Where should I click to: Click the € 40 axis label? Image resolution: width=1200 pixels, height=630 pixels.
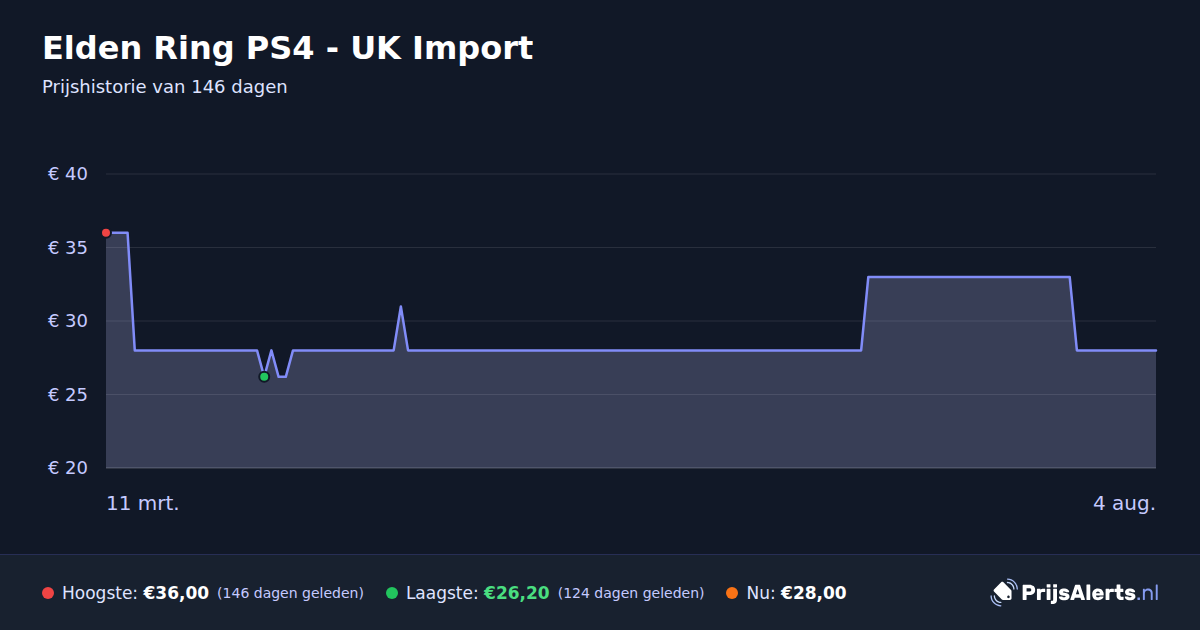click(x=68, y=174)
